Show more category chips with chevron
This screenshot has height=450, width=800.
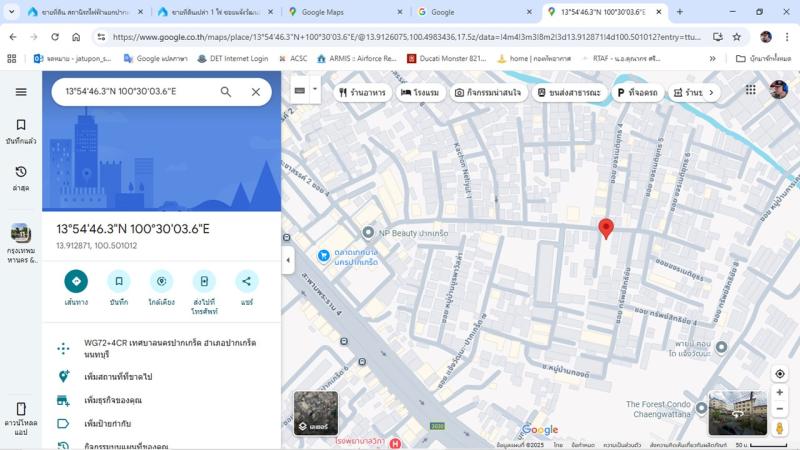712,92
